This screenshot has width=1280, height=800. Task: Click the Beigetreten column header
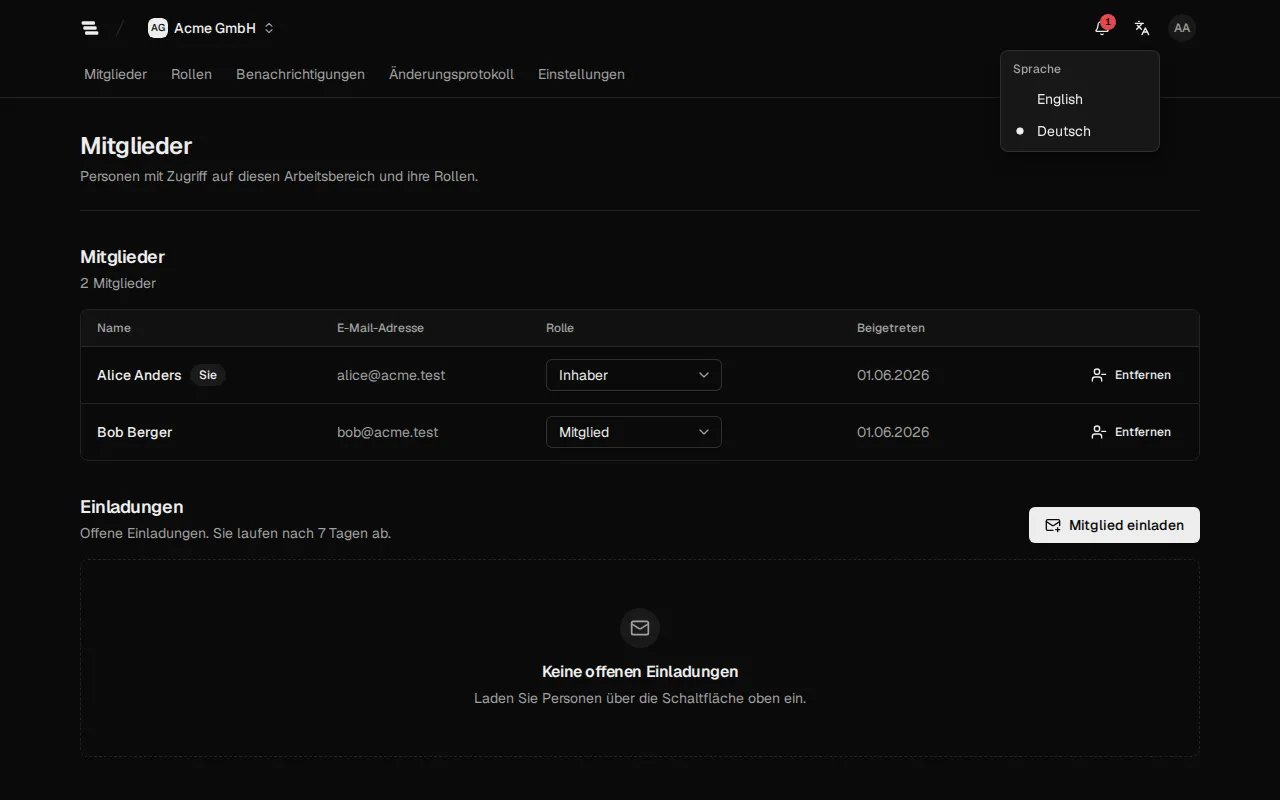[891, 328]
